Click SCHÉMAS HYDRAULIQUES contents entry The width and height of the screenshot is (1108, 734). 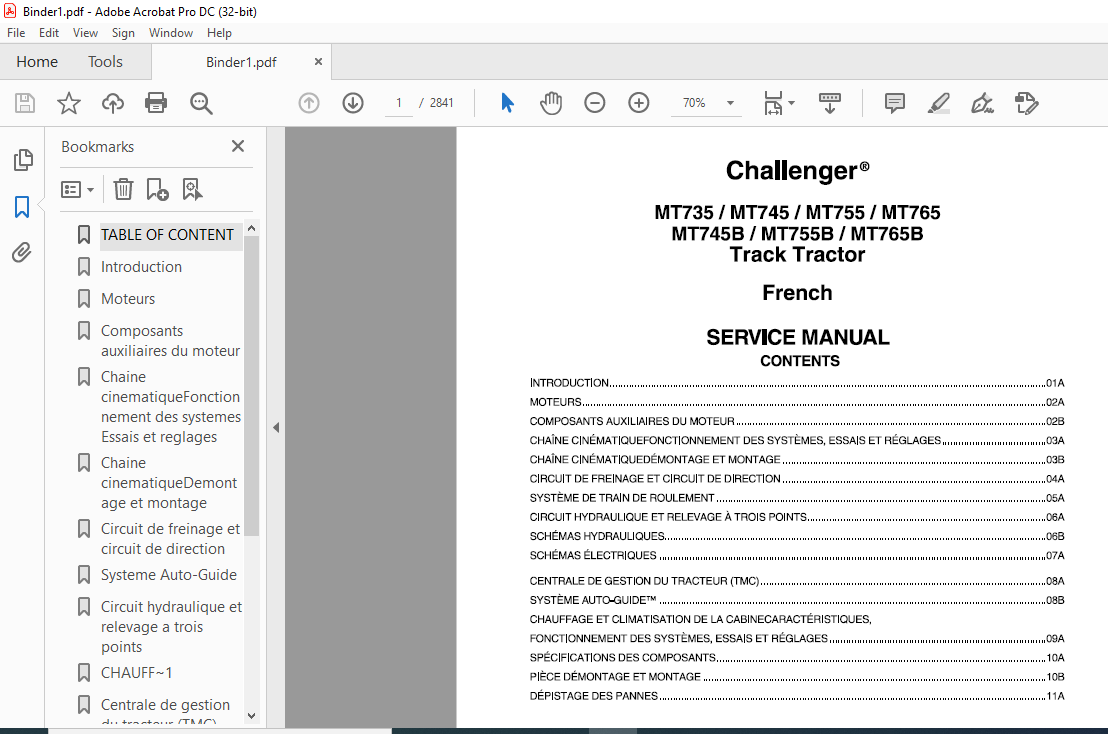pos(796,536)
